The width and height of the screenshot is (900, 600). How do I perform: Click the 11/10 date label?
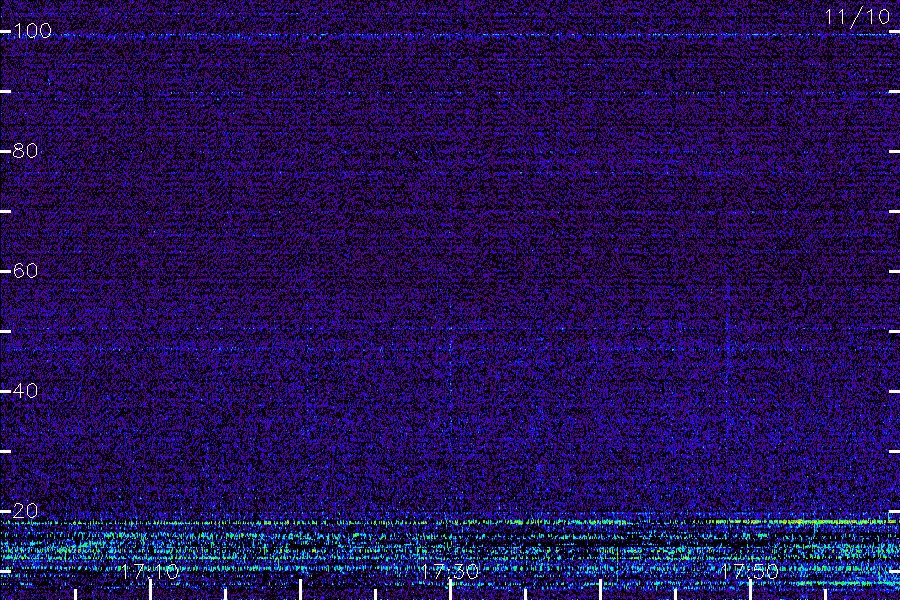[x=856, y=17]
